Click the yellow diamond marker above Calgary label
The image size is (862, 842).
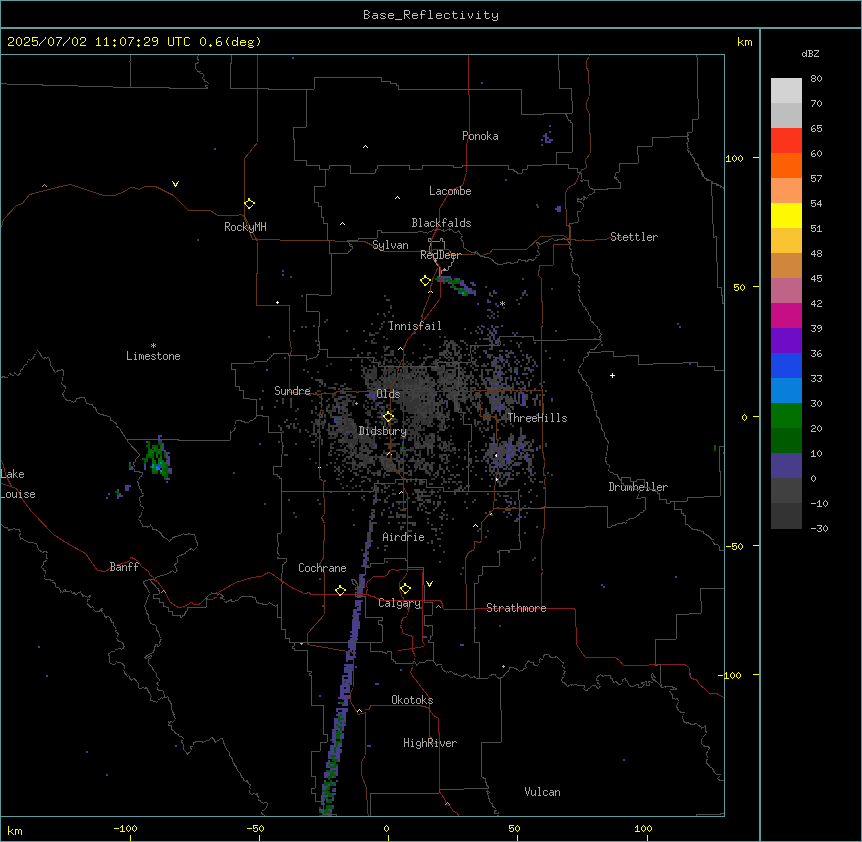pyautogui.click(x=406, y=589)
